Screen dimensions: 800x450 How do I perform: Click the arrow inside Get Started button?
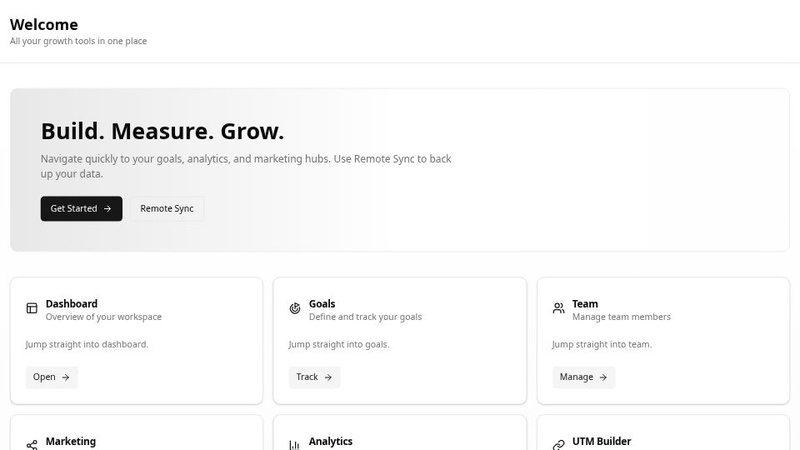pyautogui.click(x=107, y=209)
